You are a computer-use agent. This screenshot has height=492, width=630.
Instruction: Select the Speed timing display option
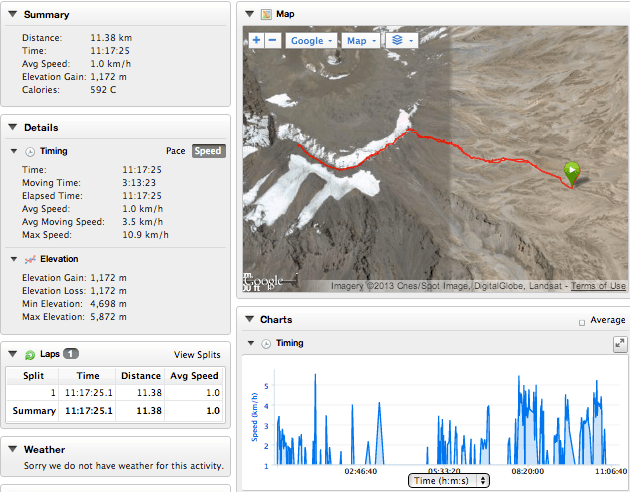pyautogui.click(x=209, y=151)
